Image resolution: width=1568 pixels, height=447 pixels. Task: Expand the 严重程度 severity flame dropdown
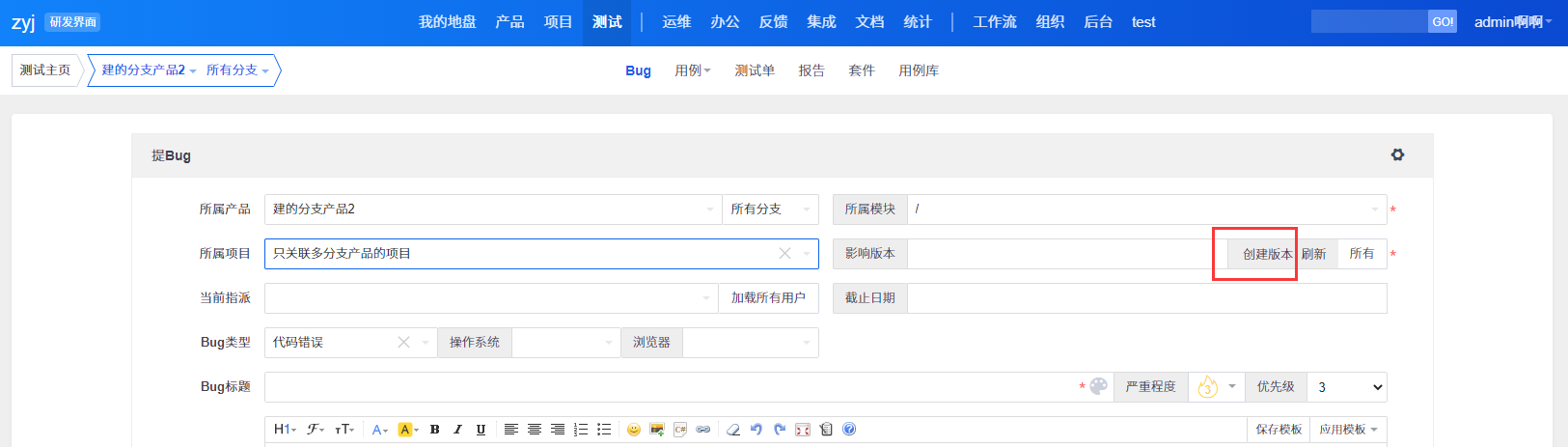(1216, 387)
